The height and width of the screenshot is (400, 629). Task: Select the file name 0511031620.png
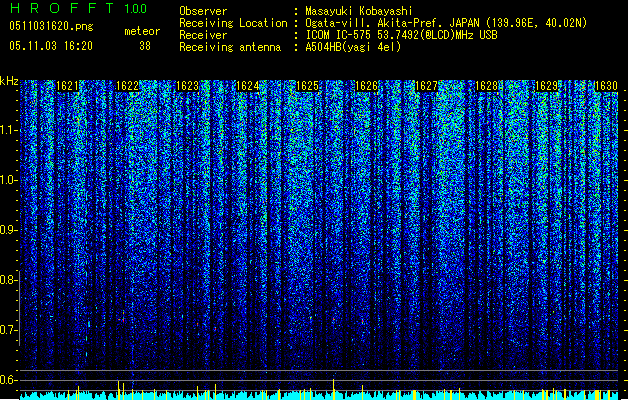pyautogui.click(x=51, y=26)
